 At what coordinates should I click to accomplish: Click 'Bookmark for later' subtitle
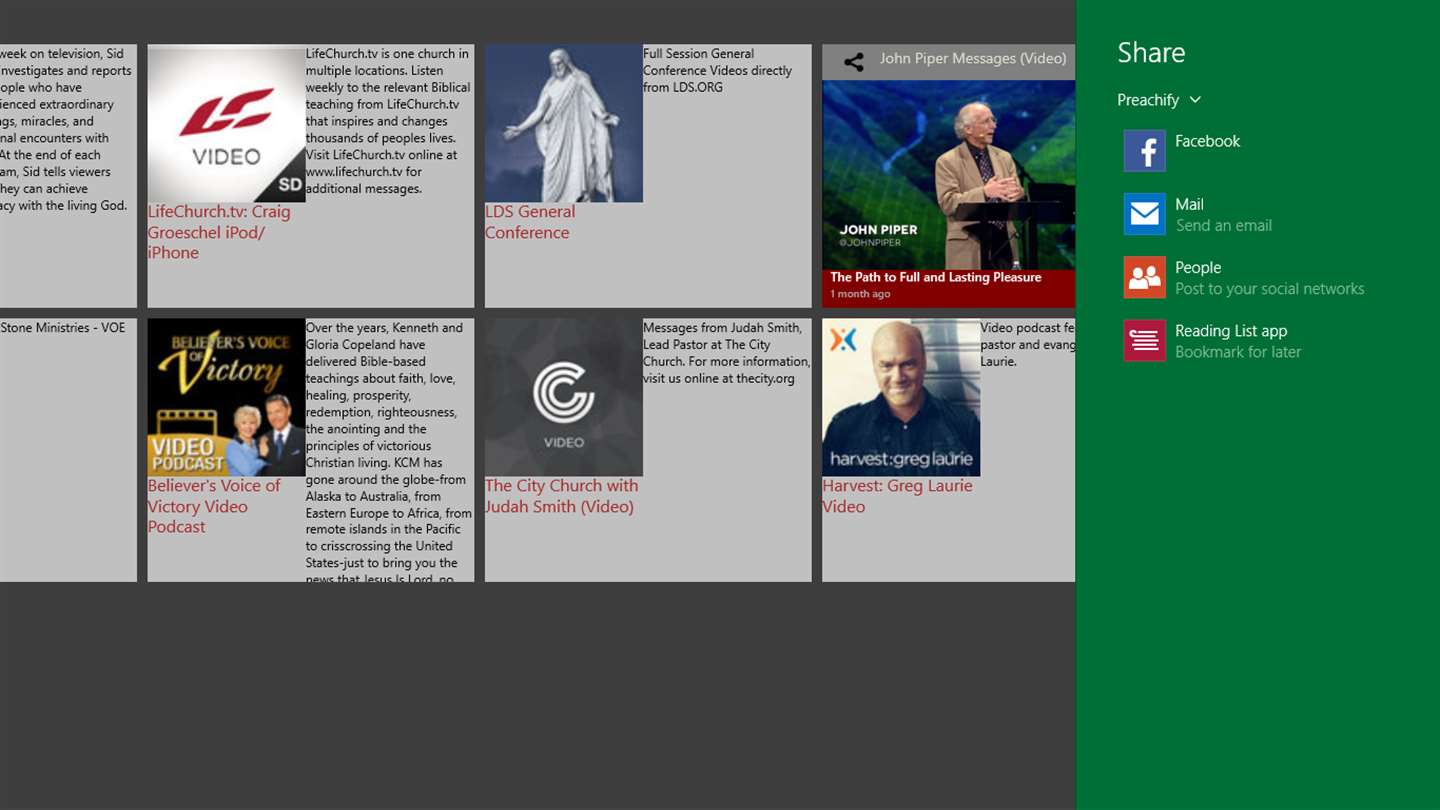1238,352
